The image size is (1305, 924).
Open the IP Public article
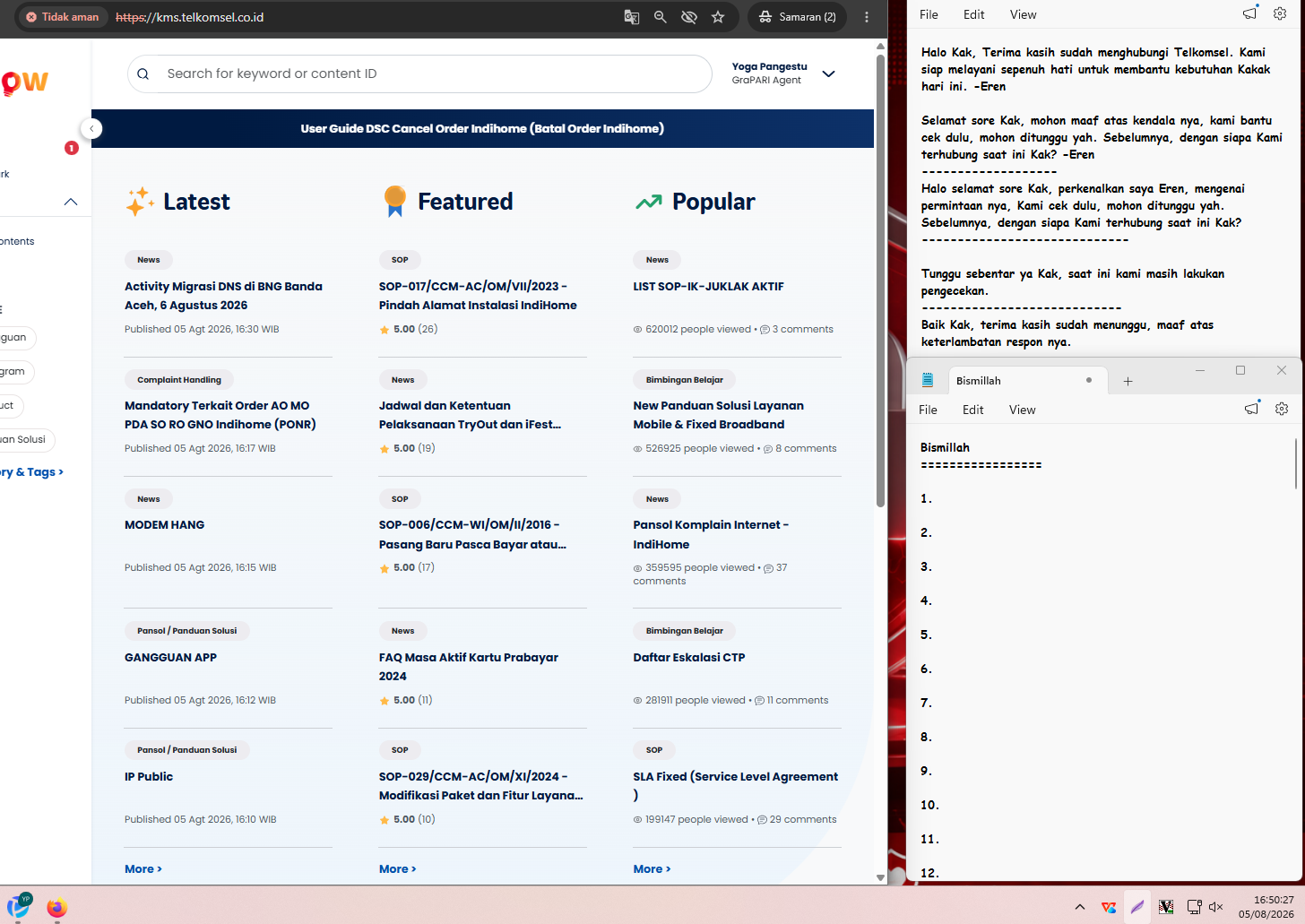[149, 777]
